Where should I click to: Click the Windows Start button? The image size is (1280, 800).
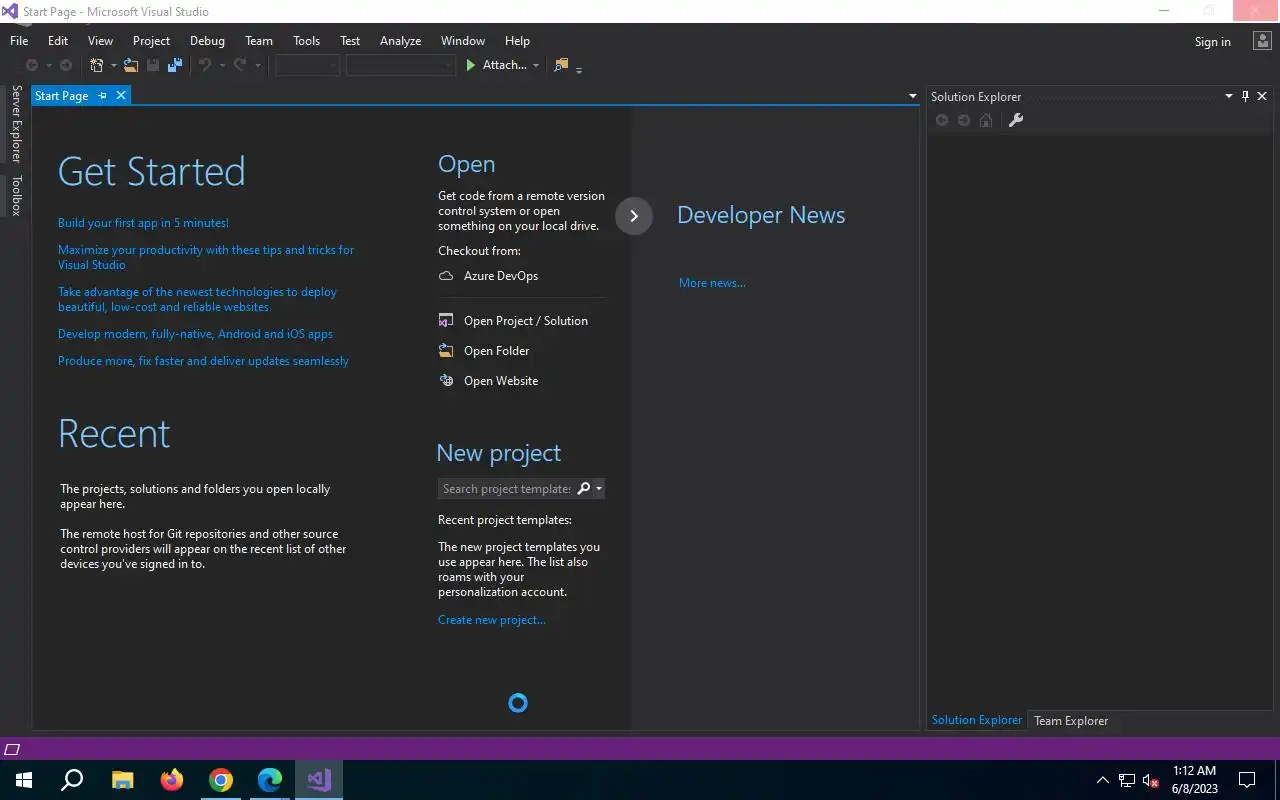pos(24,780)
